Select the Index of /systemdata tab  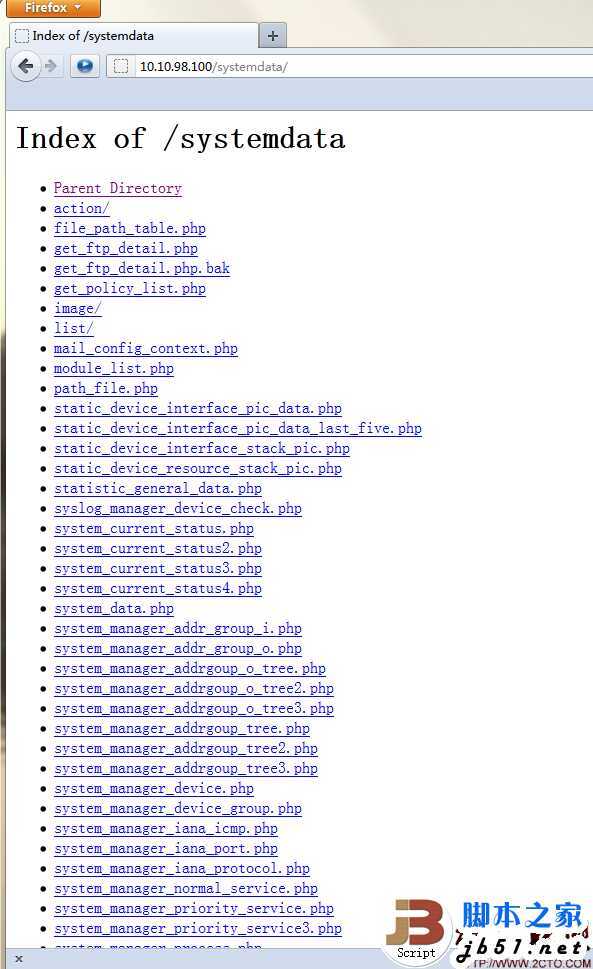134,36
